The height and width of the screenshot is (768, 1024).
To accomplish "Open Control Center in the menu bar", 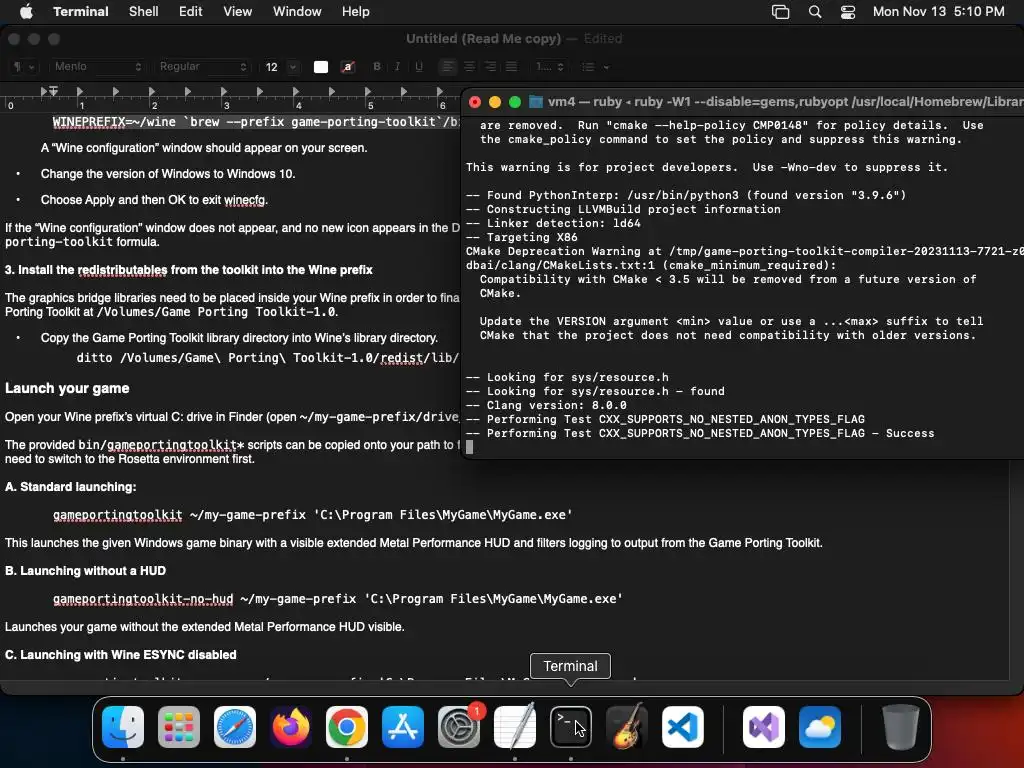I will pos(848,12).
